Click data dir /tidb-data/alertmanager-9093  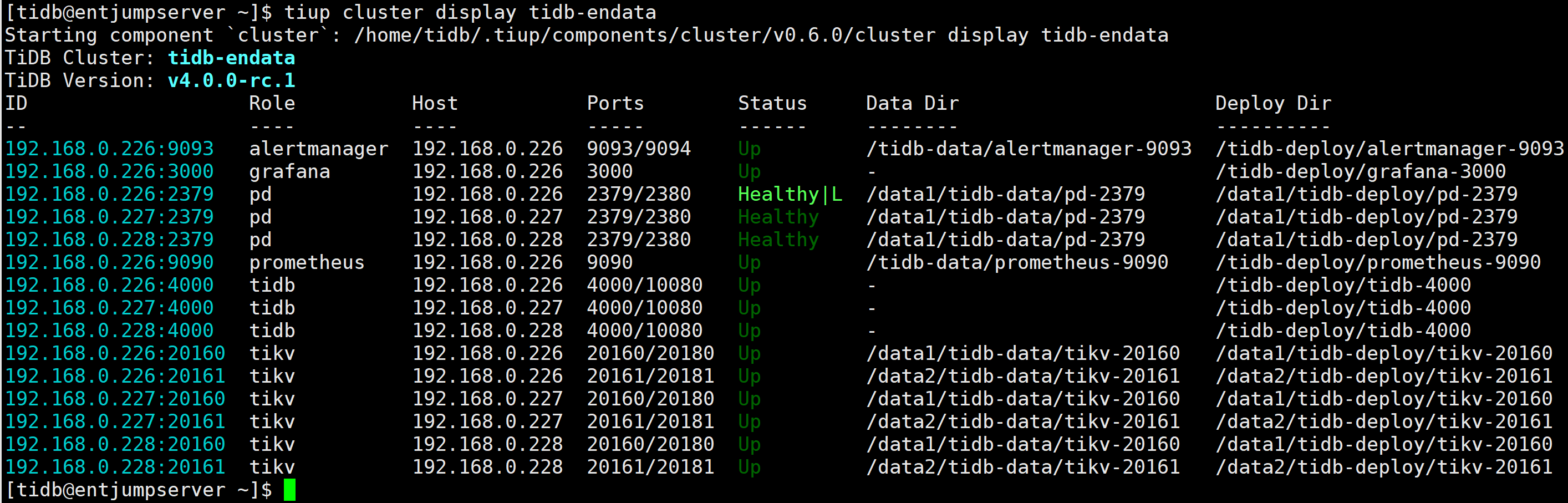point(1029,149)
